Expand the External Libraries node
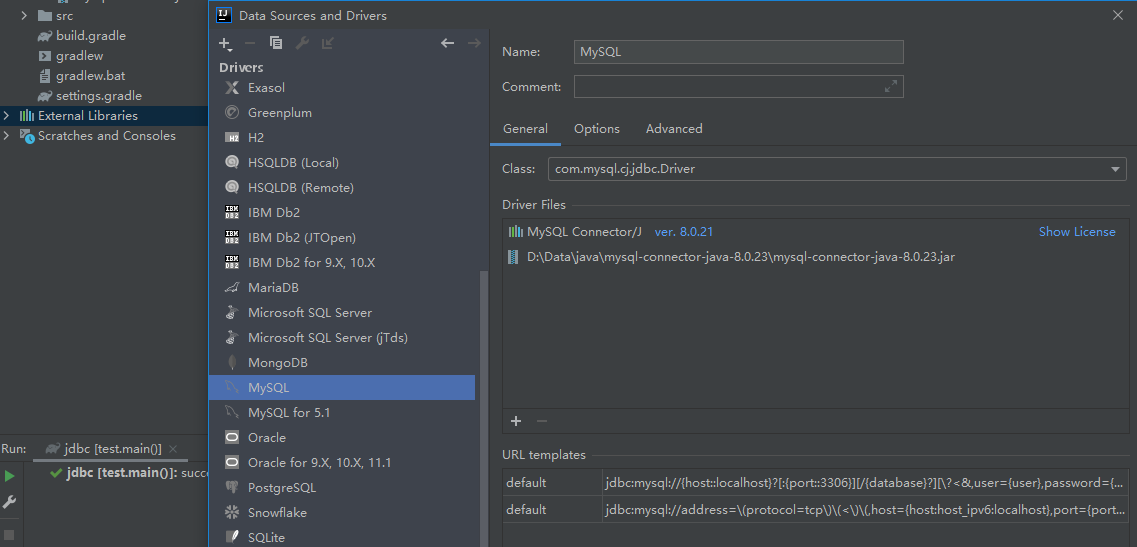The width and height of the screenshot is (1137, 547). 7,115
